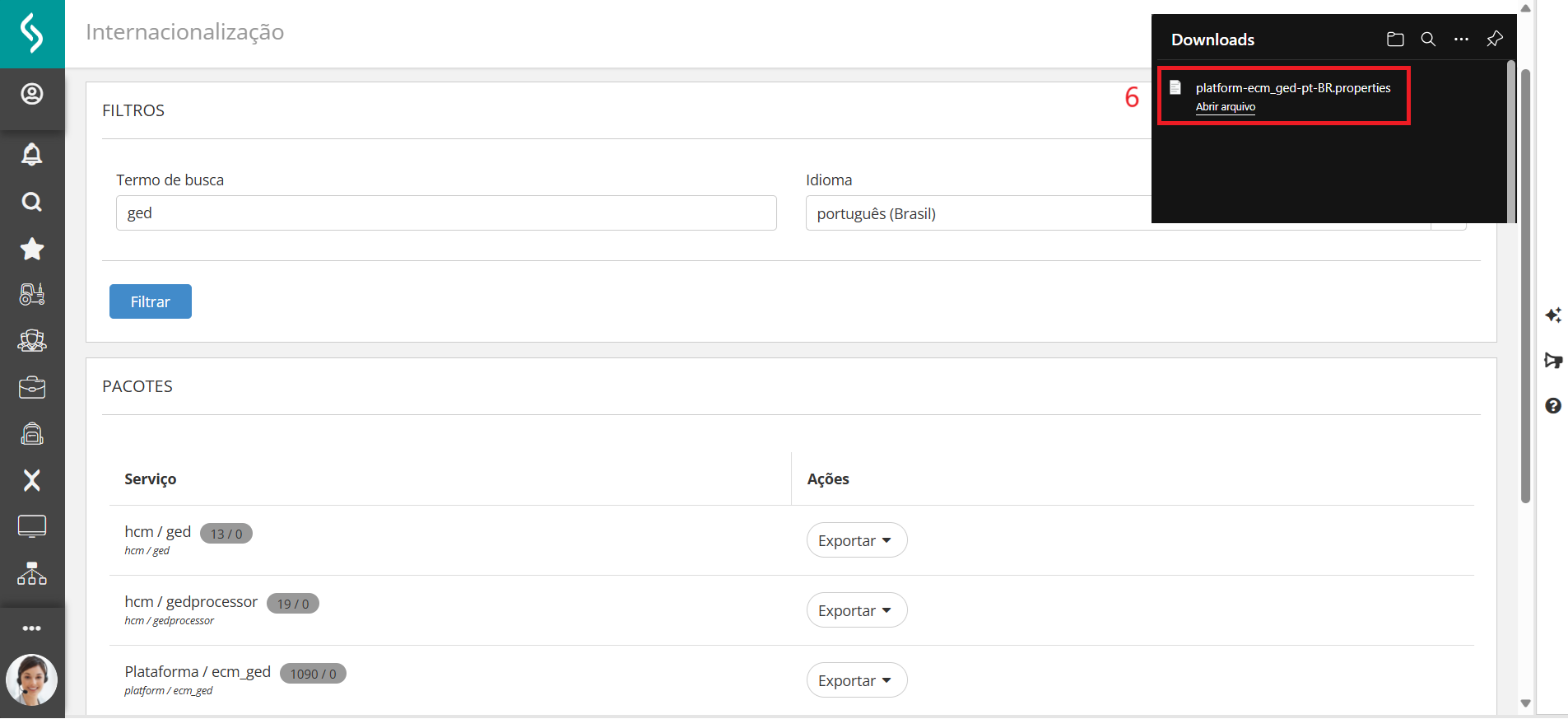Click 'Abrir arquivo' link
The image size is (1568, 719).
coord(1226,107)
